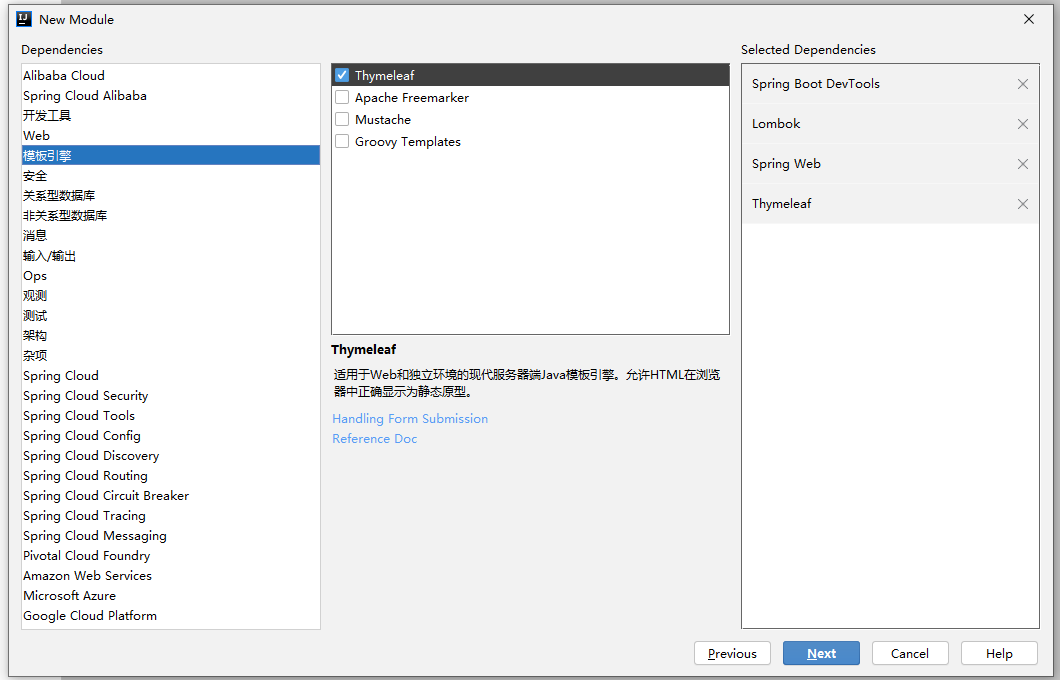Click the Apache Freemarker label text

pos(412,97)
